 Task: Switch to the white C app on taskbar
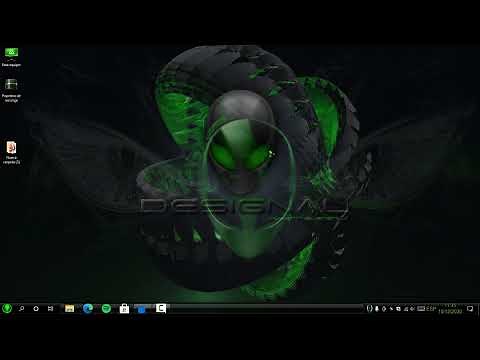(x=161, y=308)
